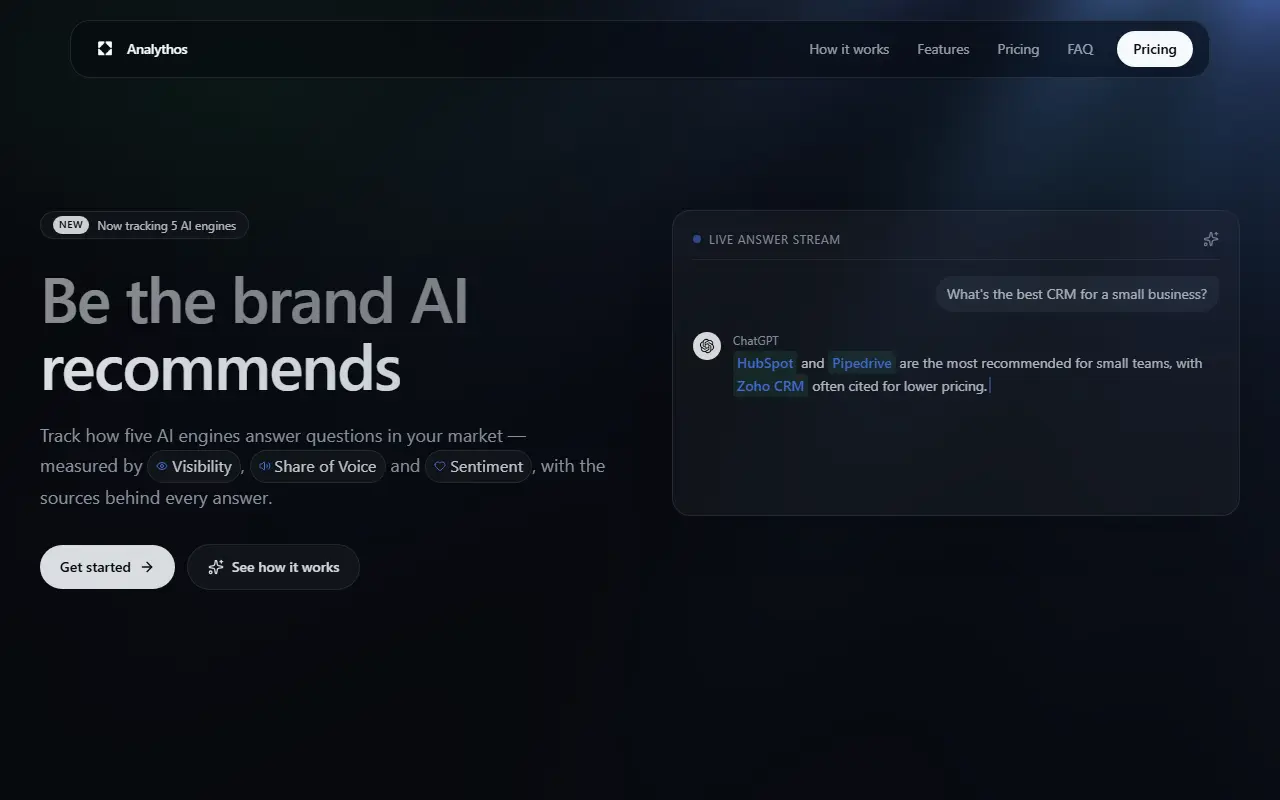
Task: Select the Pipedrive brand mention
Action: (x=861, y=363)
